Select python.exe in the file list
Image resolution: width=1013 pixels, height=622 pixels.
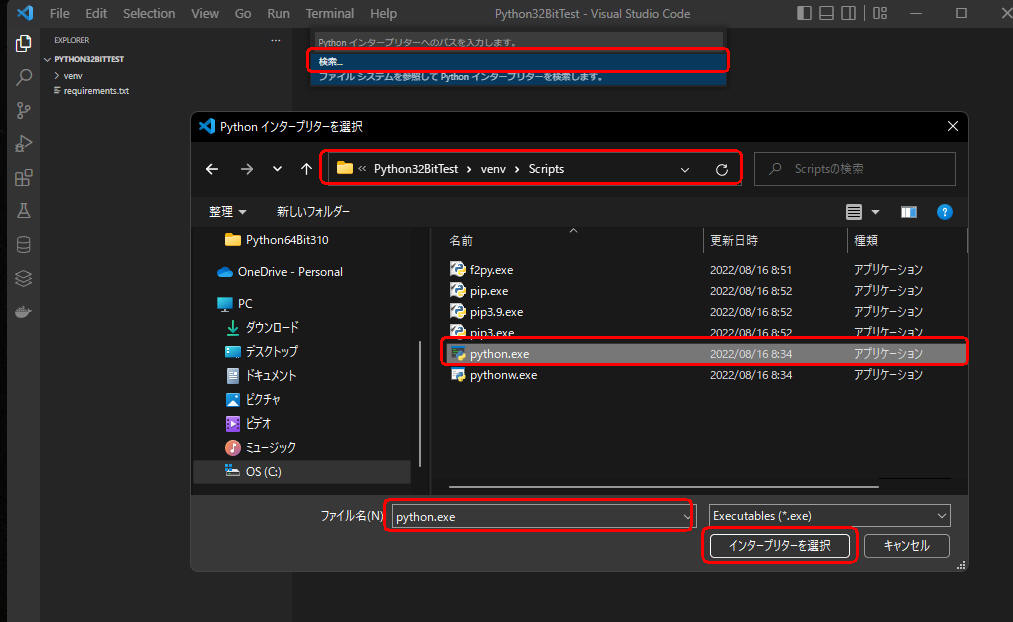click(704, 354)
